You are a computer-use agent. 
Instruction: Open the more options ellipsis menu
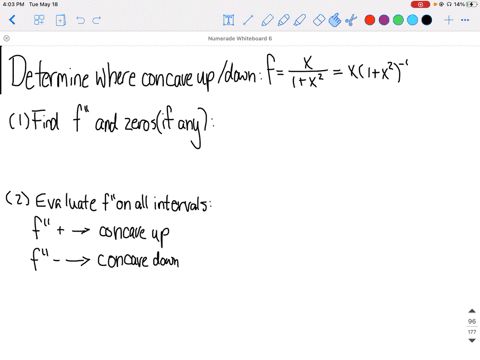pos(465,20)
